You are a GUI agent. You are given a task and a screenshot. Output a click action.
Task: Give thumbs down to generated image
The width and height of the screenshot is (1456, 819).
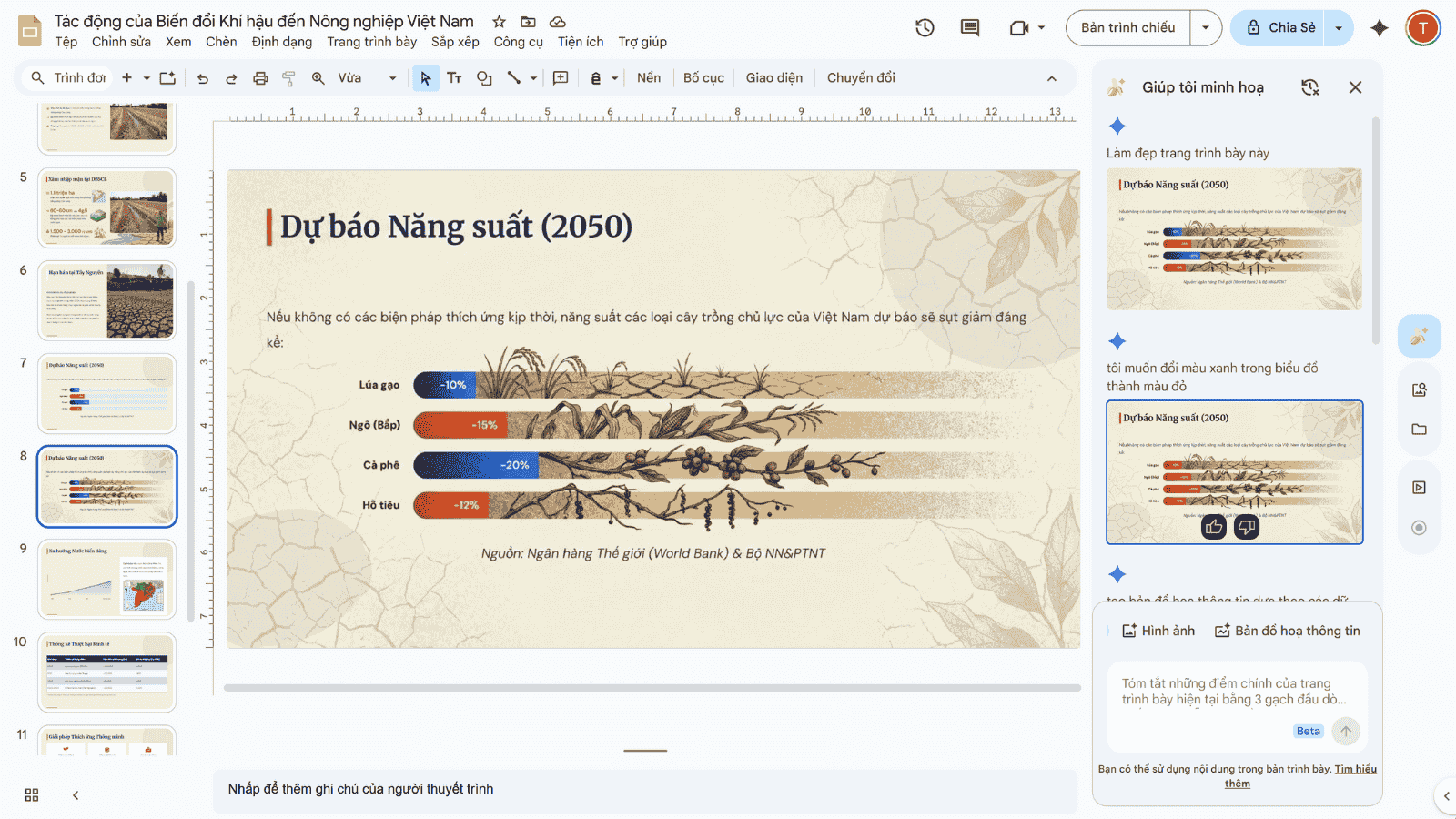pos(1247,527)
